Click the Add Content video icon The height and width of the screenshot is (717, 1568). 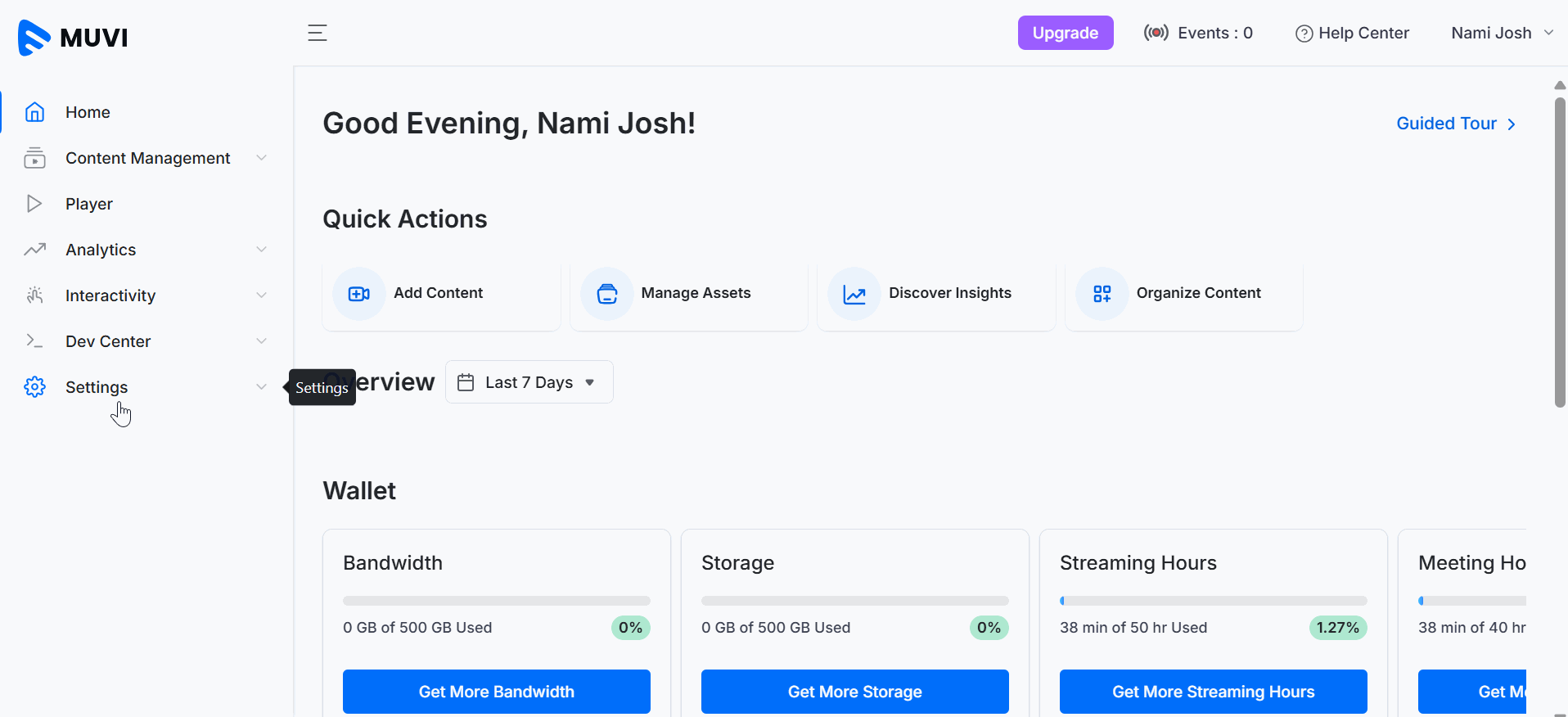tap(359, 294)
